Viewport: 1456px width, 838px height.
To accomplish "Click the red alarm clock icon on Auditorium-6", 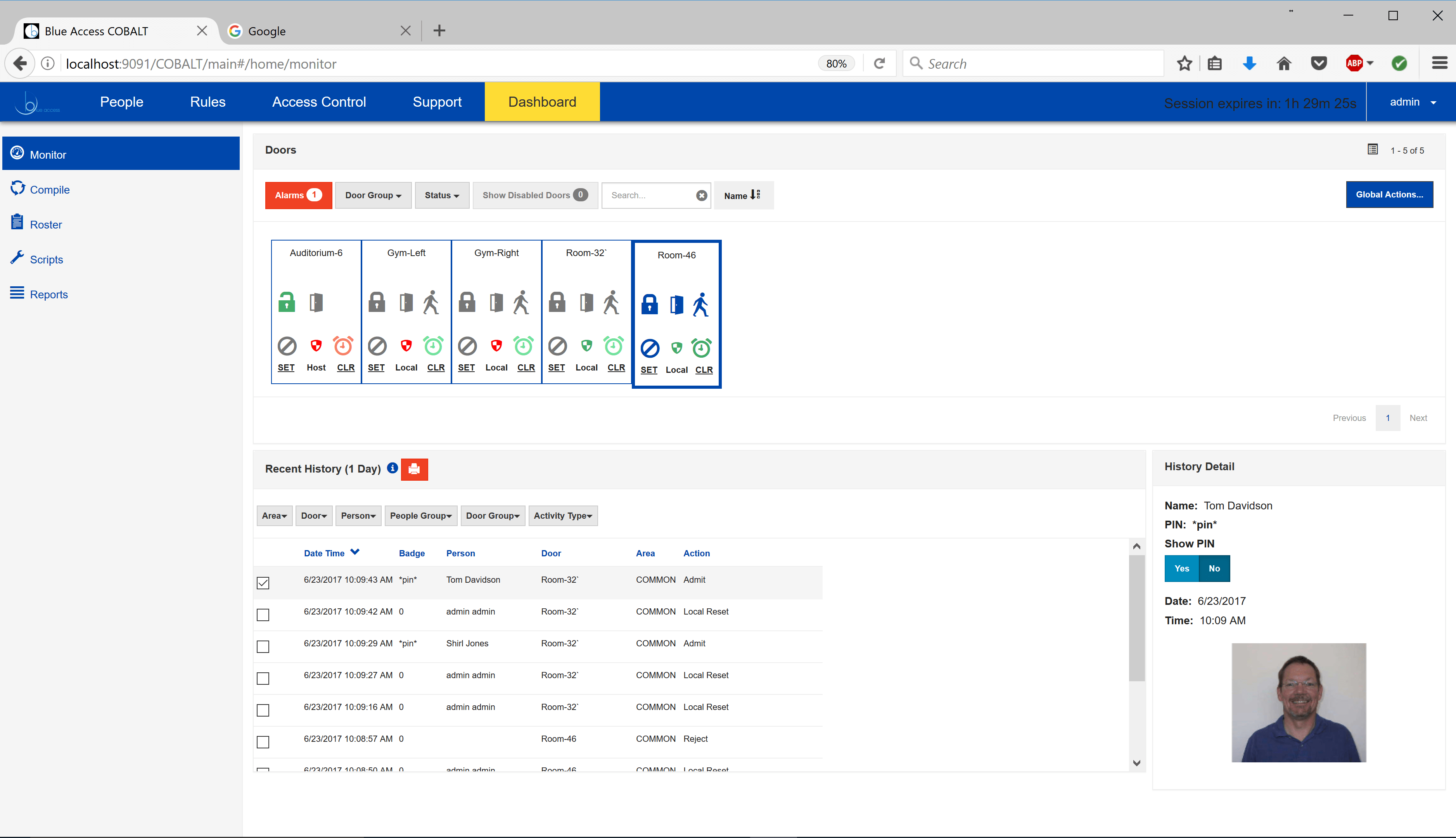I will (x=343, y=346).
